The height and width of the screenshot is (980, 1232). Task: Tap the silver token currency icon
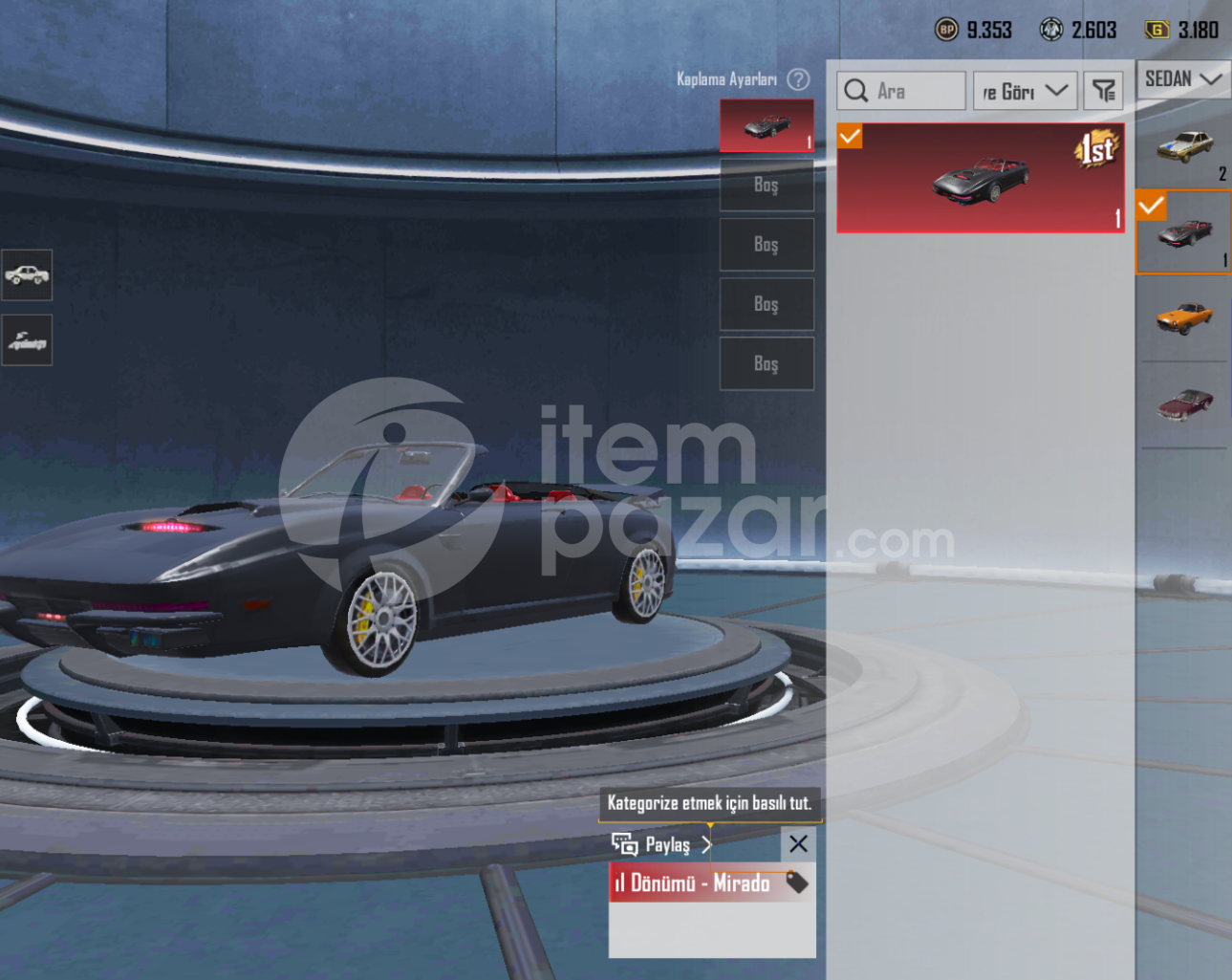click(1051, 30)
